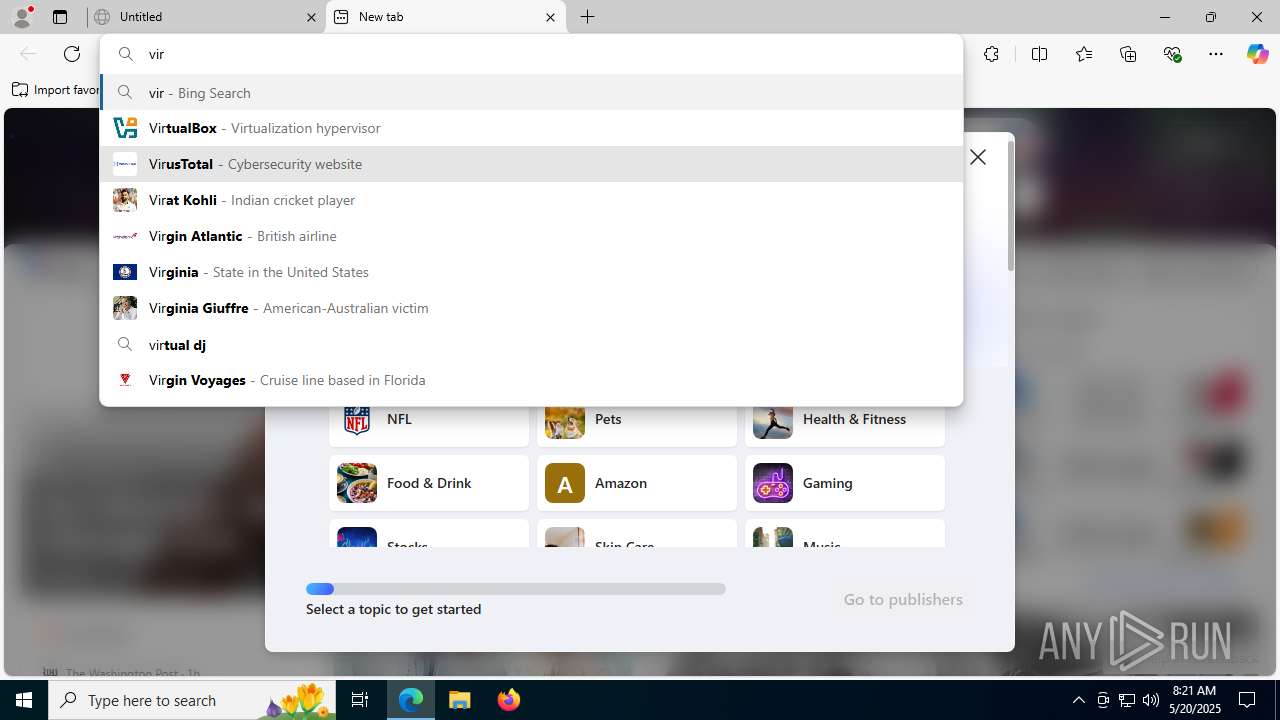Choose the Pets topic card
This screenshot has width=1280, height=720.
point(637,419)
